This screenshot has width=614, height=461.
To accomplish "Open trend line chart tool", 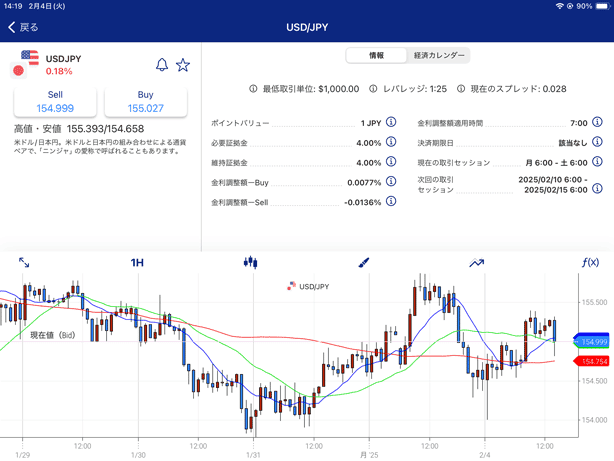I will click(x=476, y=263).
